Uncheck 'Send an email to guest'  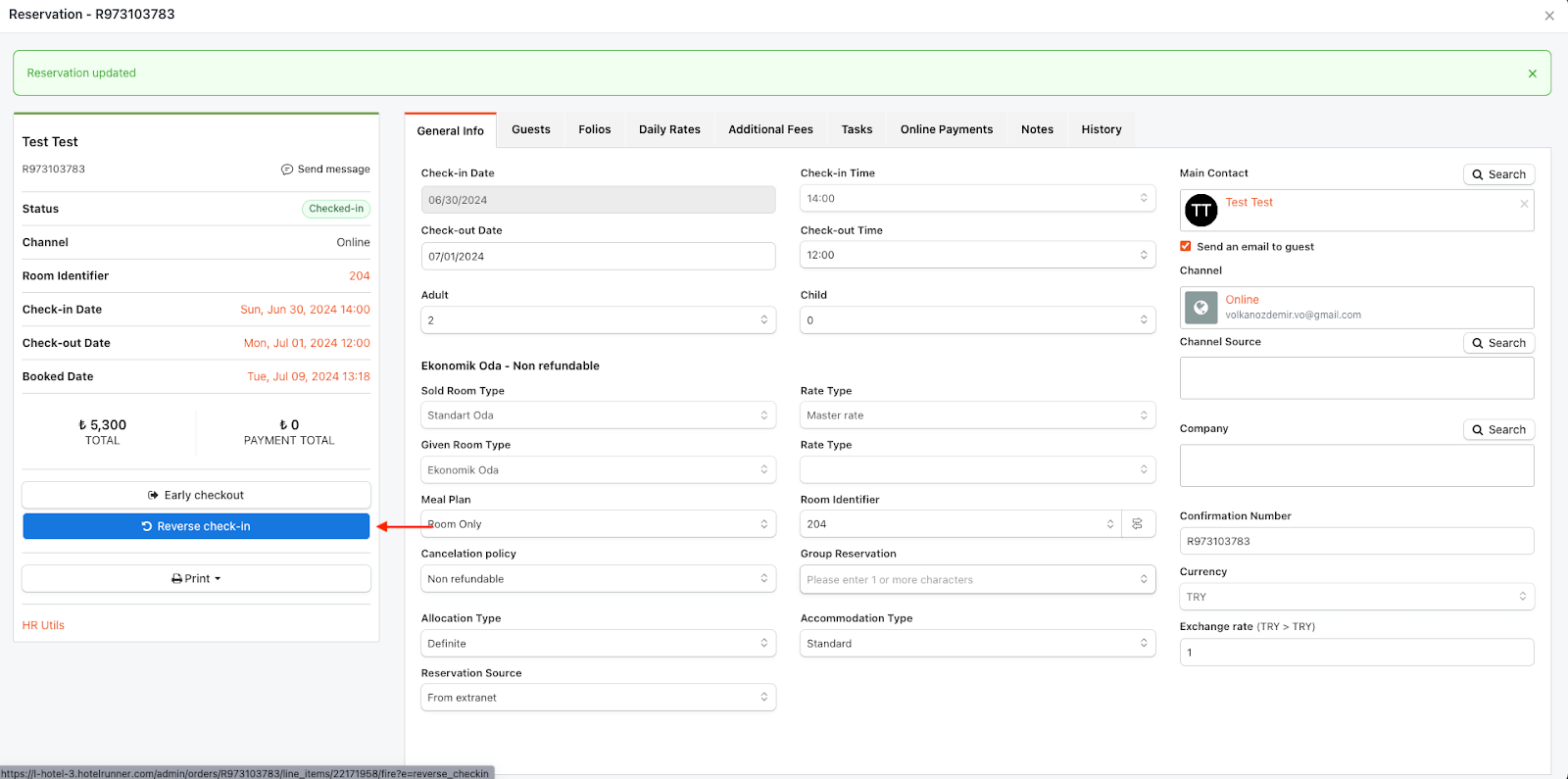(x=1186, y=247)
